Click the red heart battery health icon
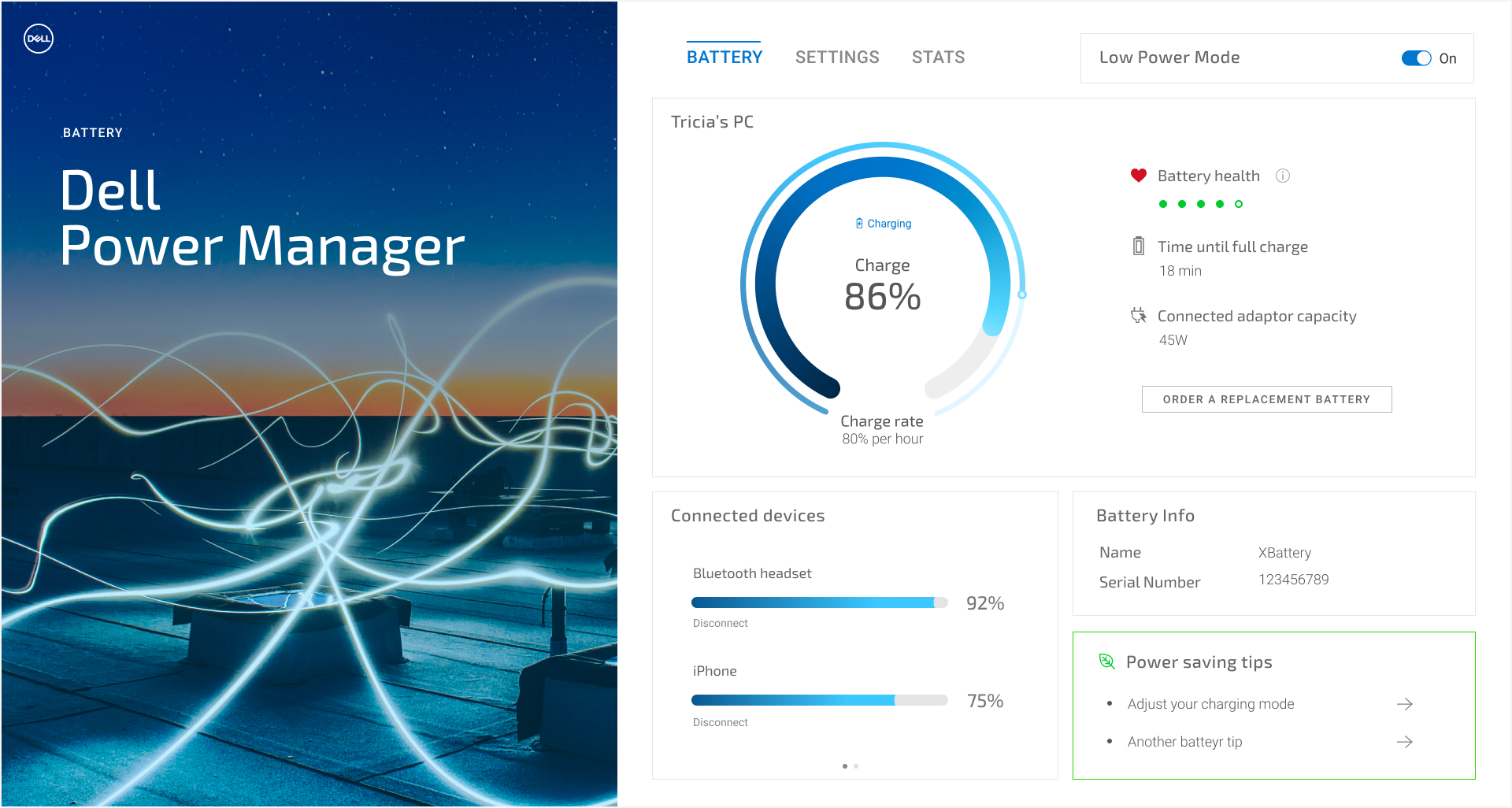Viewport: 1512px width, 808px height. 1138,176
